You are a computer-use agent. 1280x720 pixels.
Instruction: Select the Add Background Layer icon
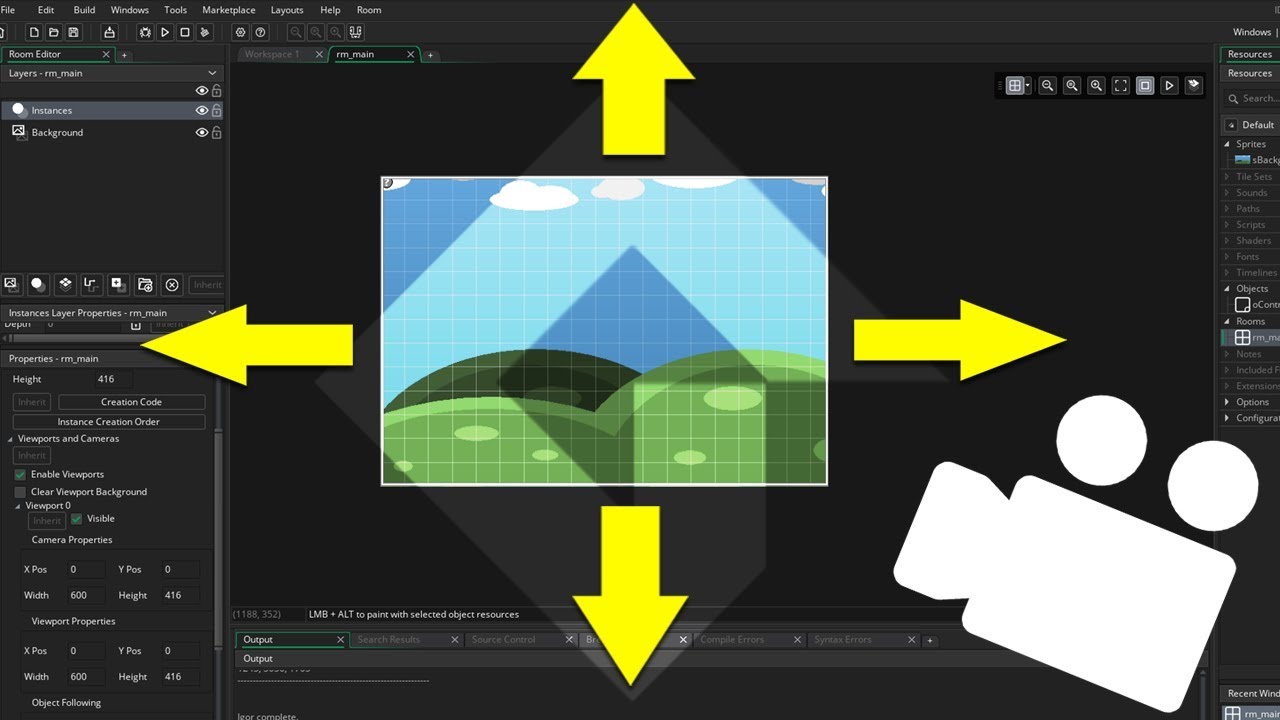coord(11,285)
